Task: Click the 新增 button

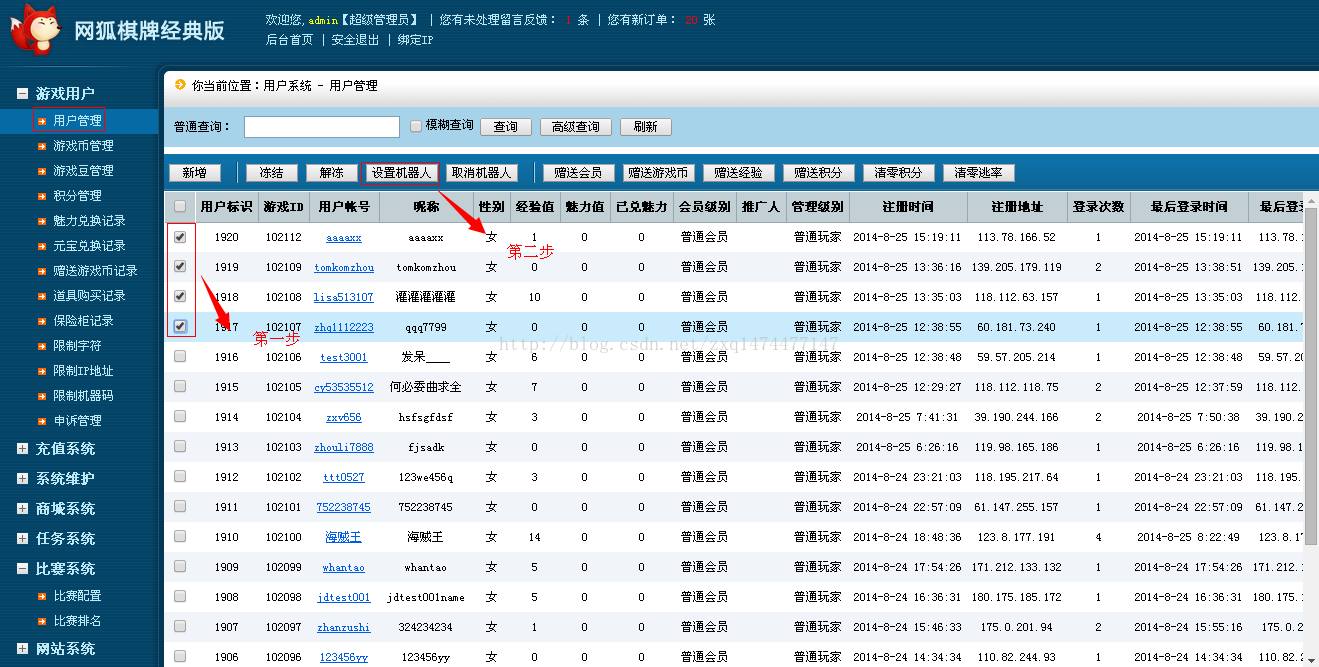Action: point(195,173)
